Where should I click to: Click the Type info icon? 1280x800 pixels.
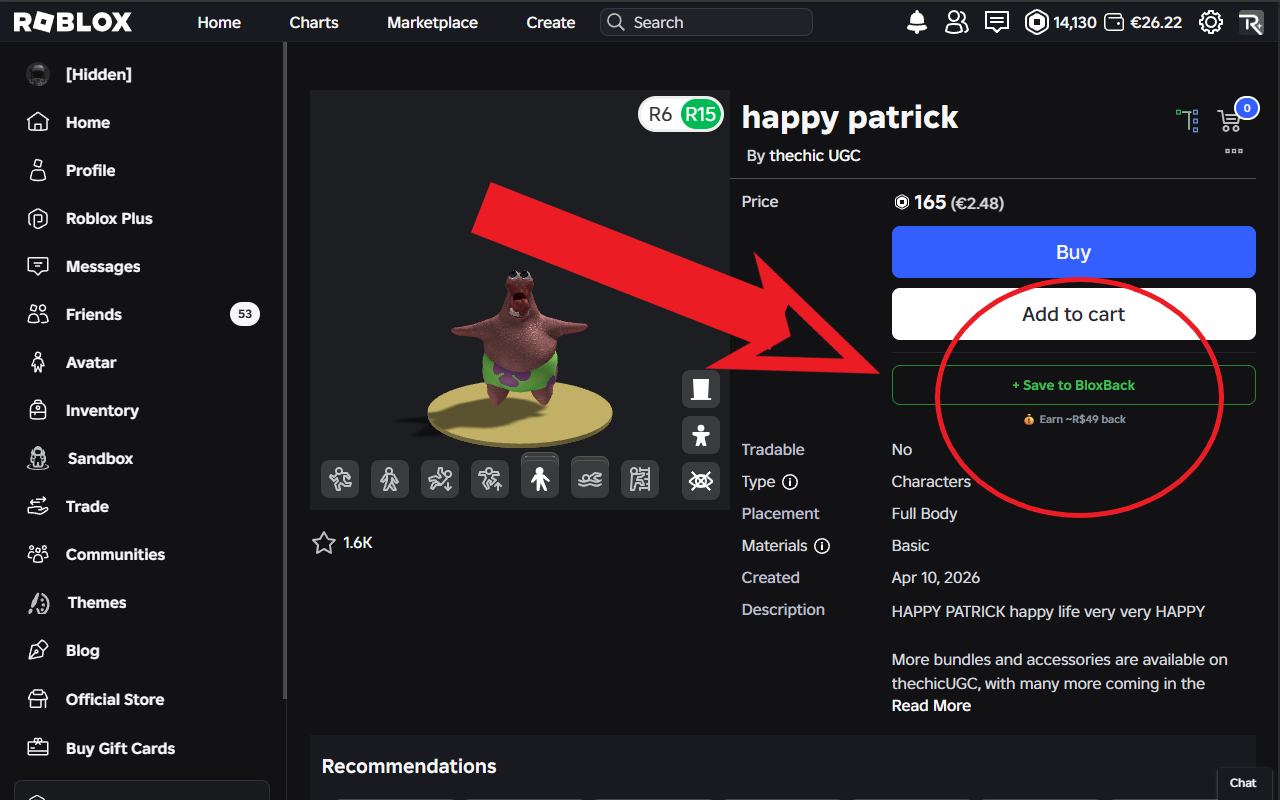point(790,482)
